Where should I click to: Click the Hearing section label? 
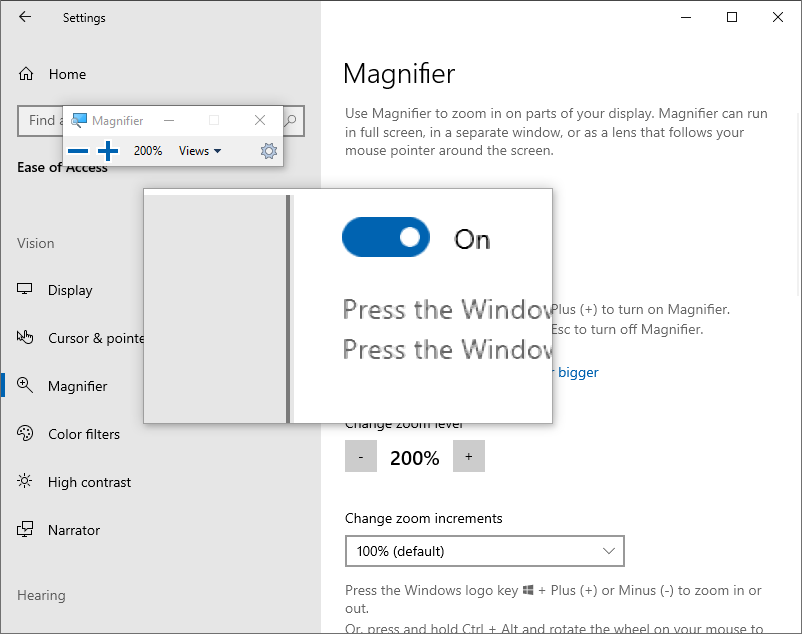pyautogui.click(x=41, y=596)
